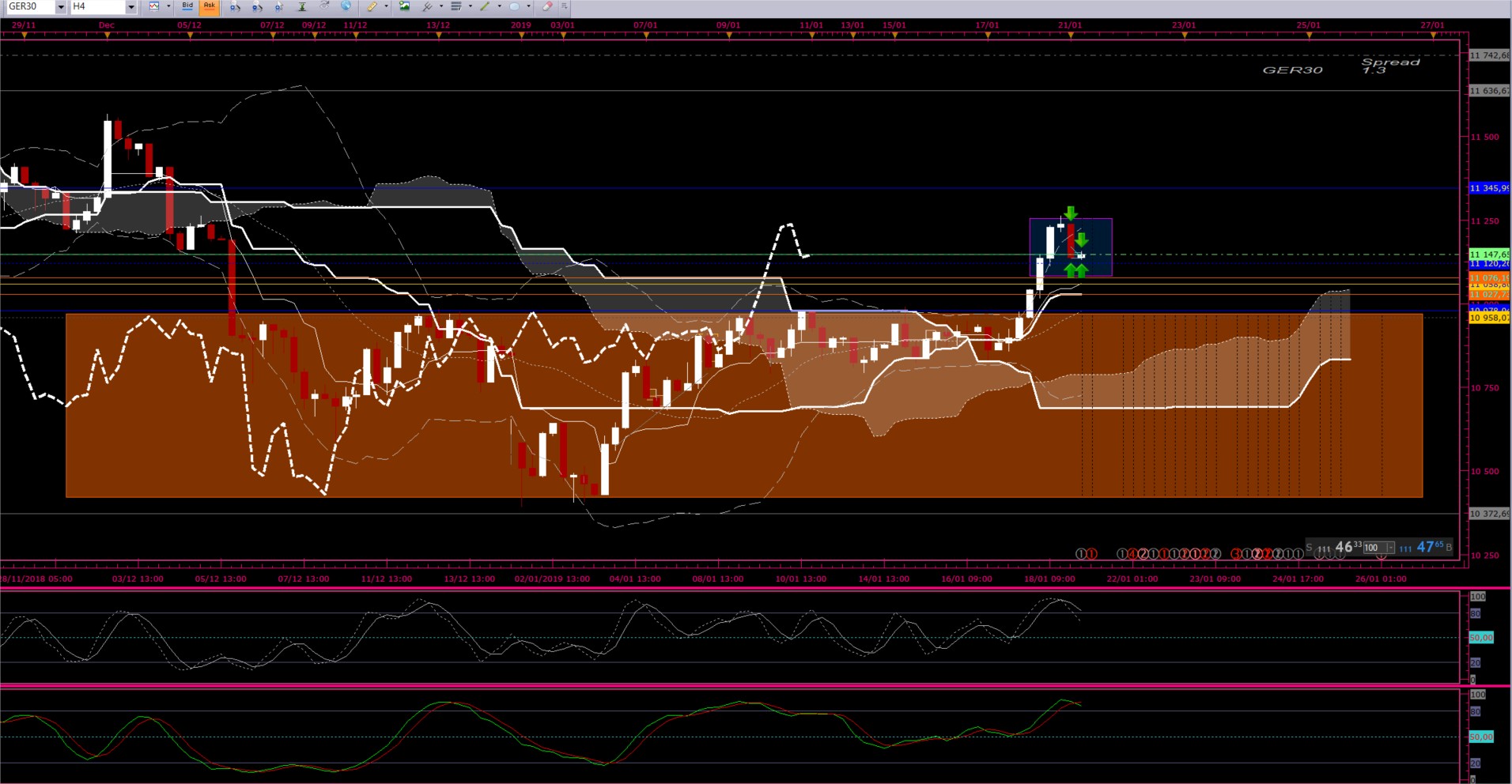Screen dimensions: 1512x784
Task: Click the teal 50,00 label, upper oscillator
Action: 1481,638
